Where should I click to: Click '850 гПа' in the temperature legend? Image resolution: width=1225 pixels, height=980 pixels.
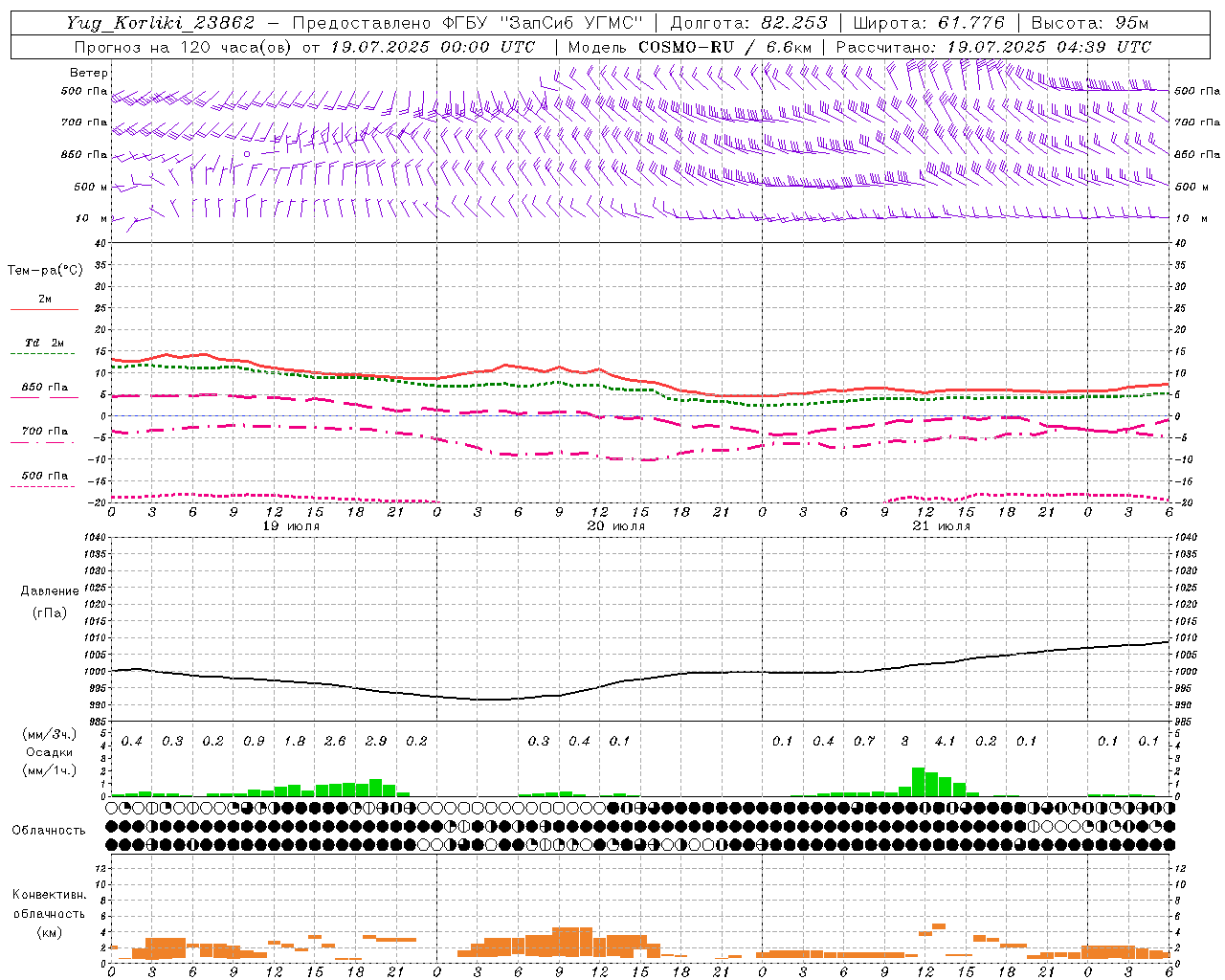tap(44, 388)
